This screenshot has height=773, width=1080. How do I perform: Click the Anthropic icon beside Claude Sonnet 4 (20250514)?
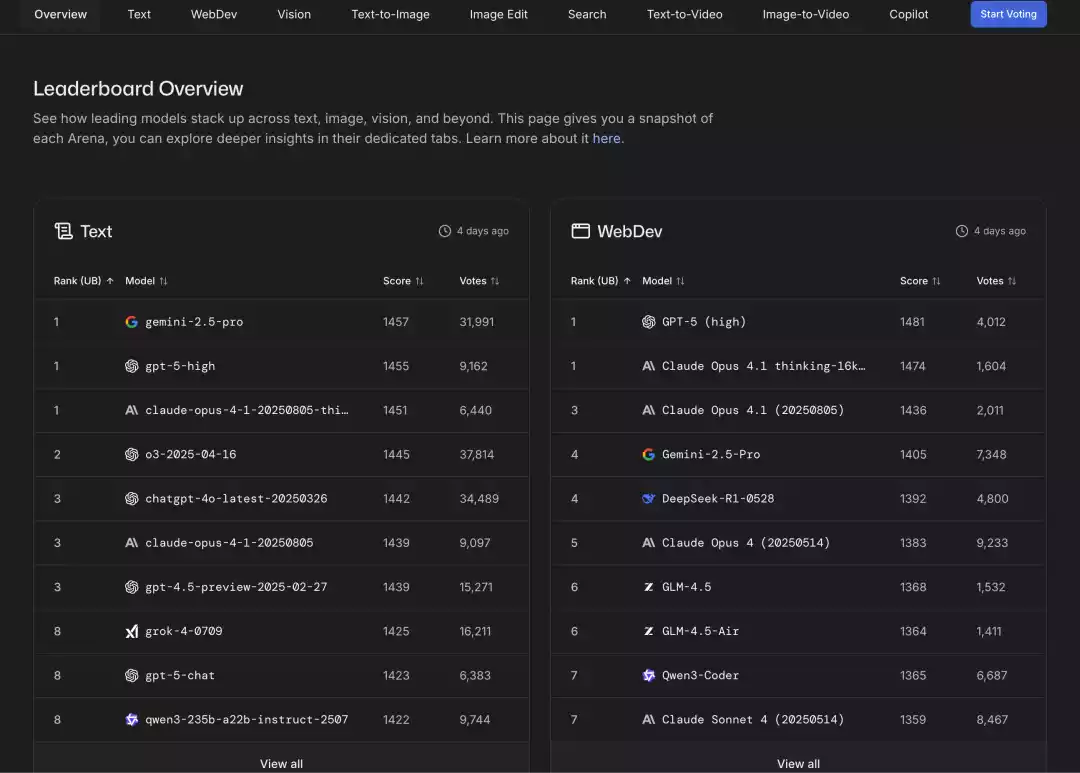pyautogui.click(x=648, y=719)
